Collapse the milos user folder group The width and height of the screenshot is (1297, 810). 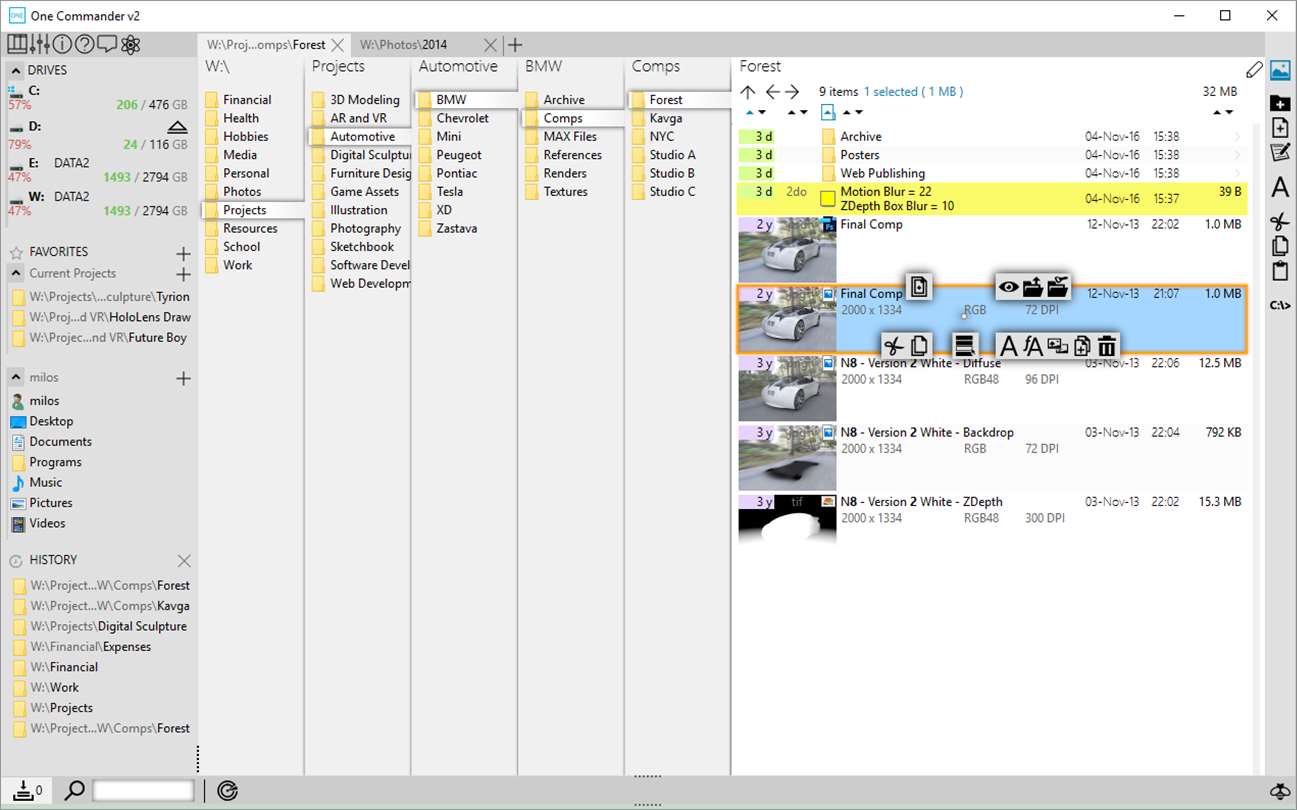[x=17, y=377]
